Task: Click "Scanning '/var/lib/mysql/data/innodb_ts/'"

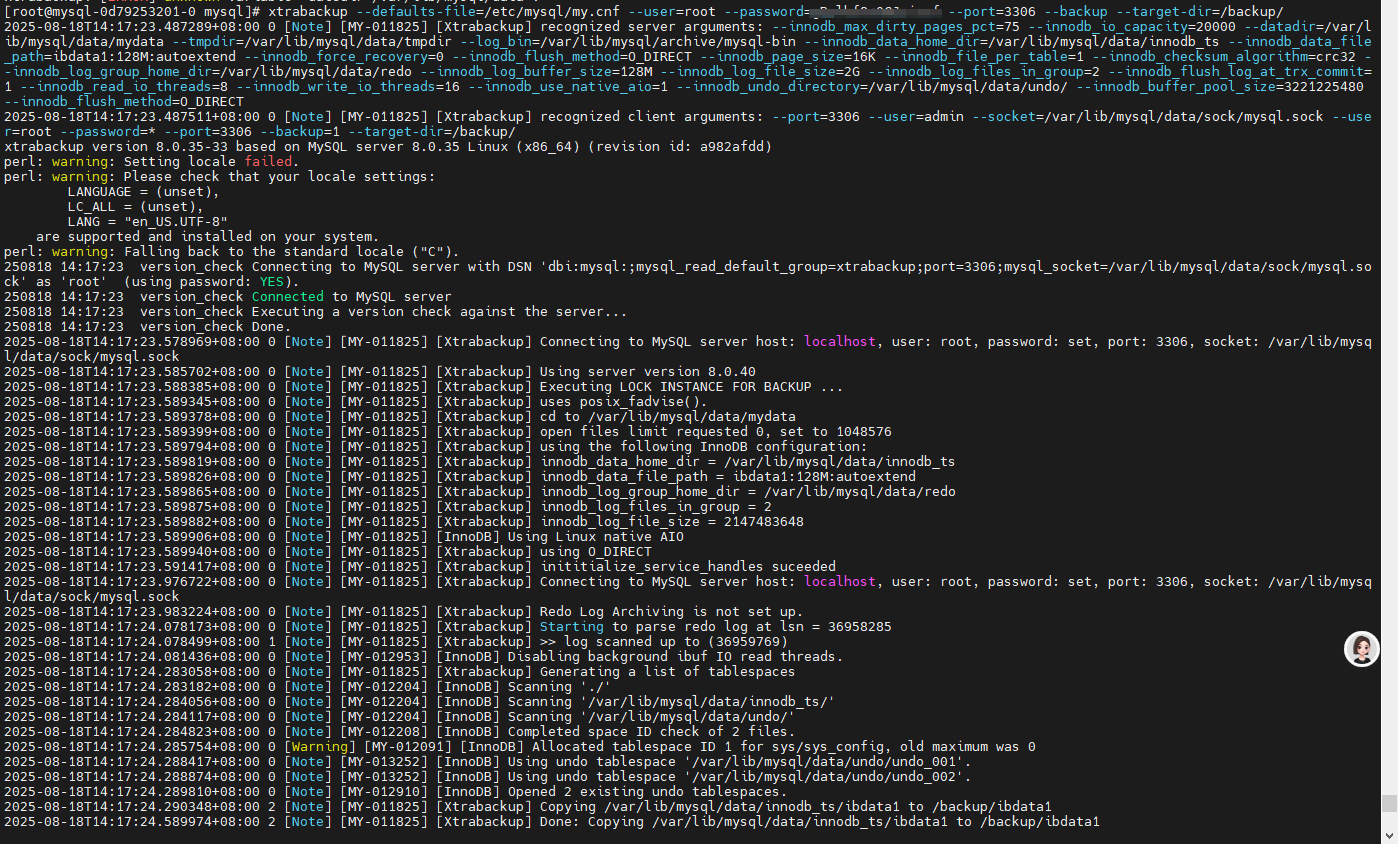Action: [671, 702]
